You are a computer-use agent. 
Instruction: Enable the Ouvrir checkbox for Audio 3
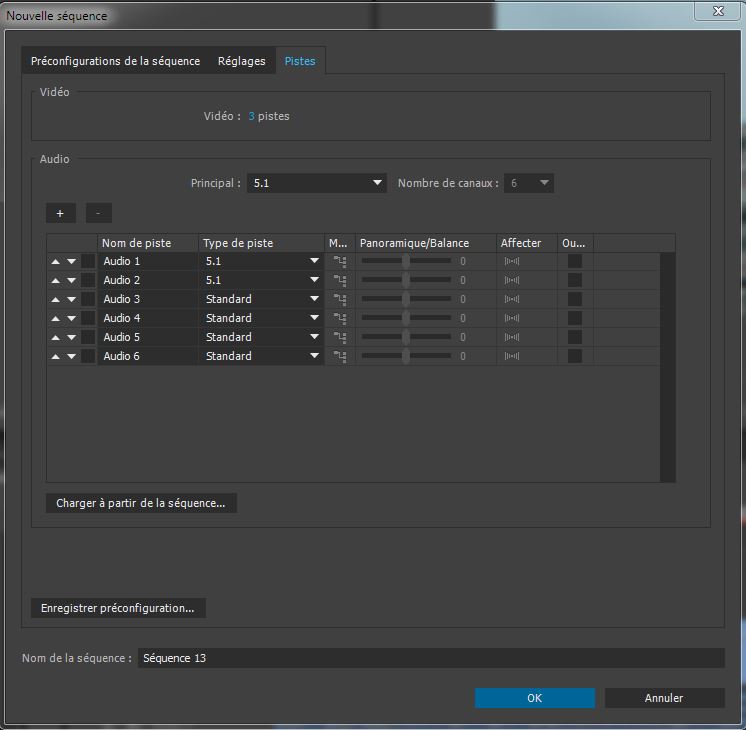(x=574, y=299)
